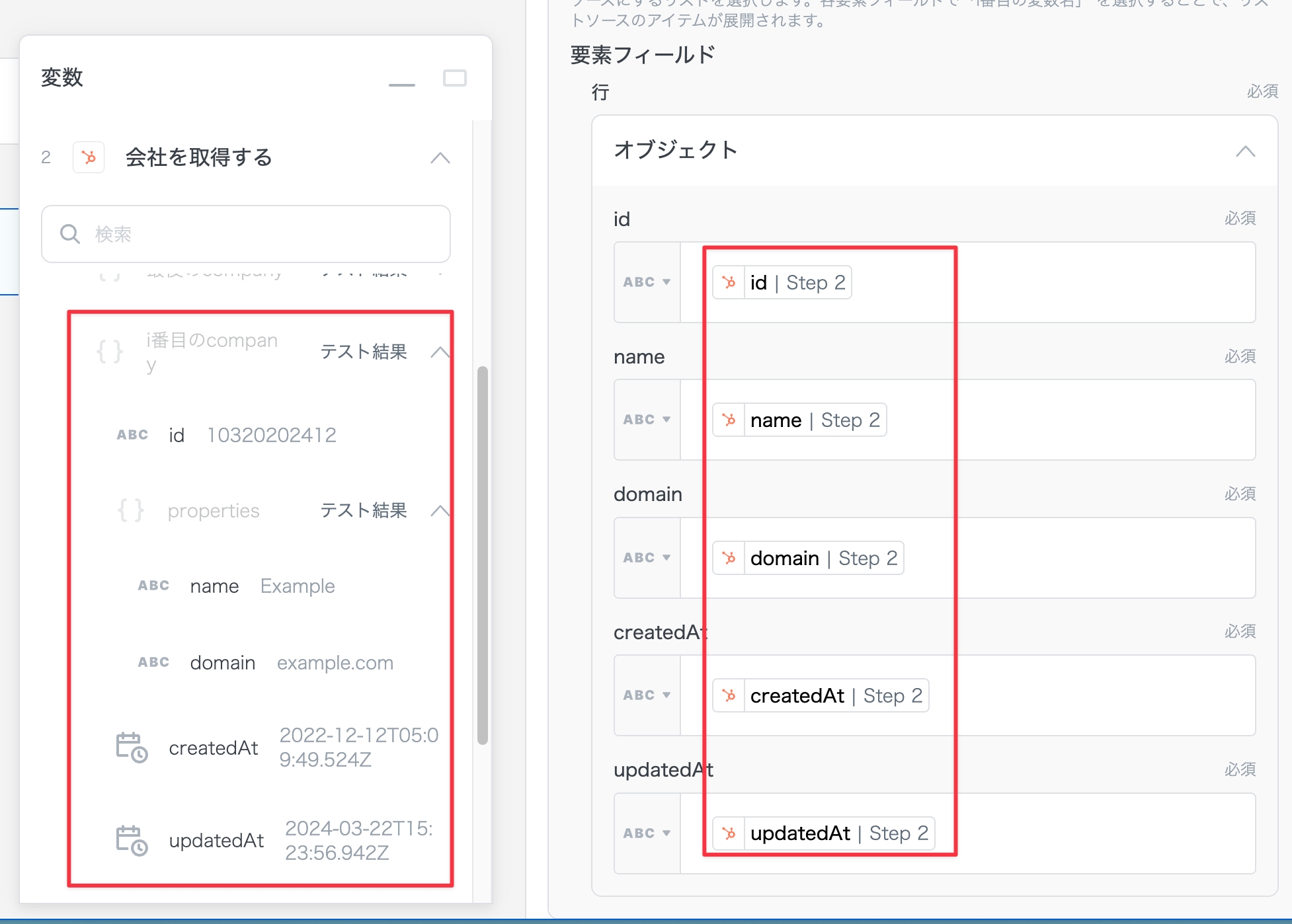Click HubSpot icon in id Step 2 pill
The image size is (1292, 924).
pyautogui.click(x=729, y=283)
